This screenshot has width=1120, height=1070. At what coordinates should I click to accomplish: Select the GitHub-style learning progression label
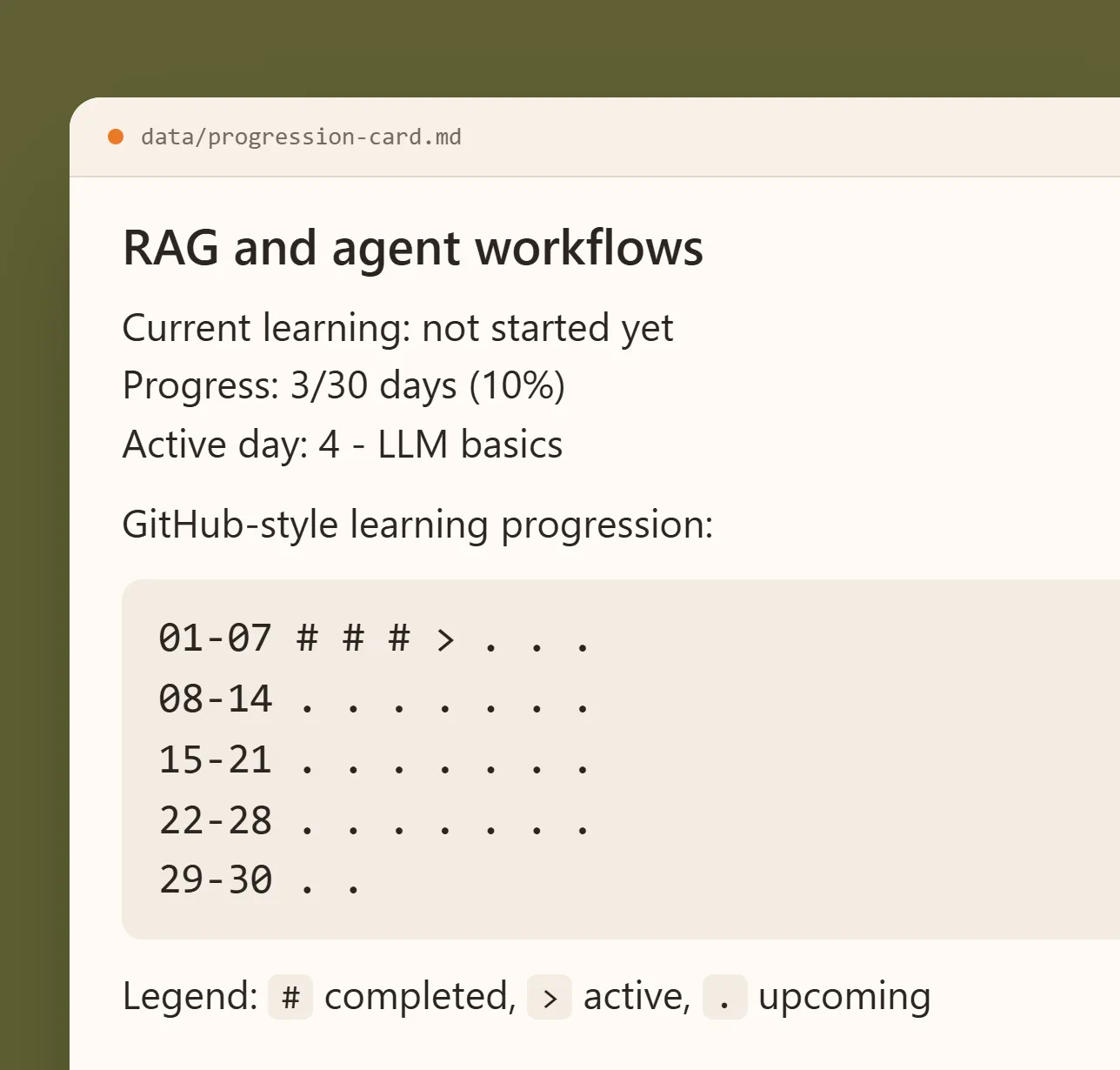coord(417,525)
